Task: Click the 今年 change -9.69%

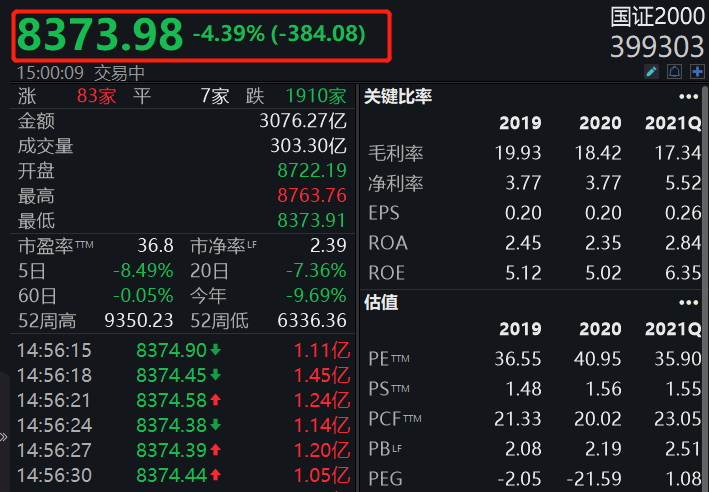Action: pyautogui.click(x=317, y=296)
